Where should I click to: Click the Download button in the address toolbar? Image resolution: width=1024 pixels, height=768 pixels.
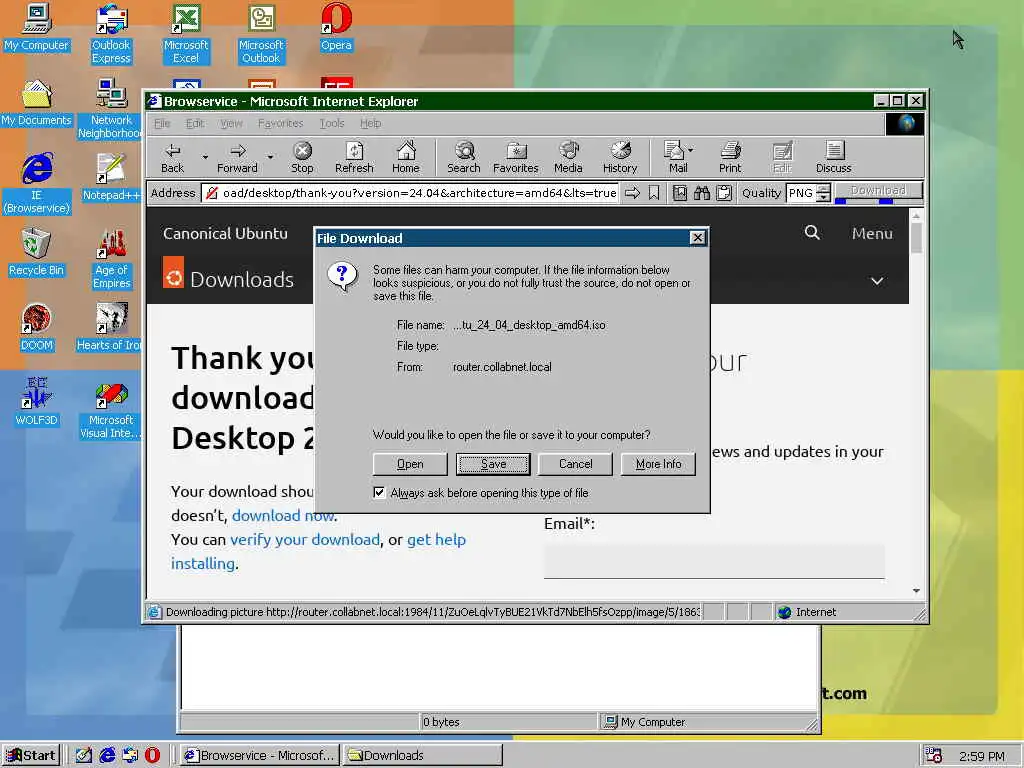[878, 191]
